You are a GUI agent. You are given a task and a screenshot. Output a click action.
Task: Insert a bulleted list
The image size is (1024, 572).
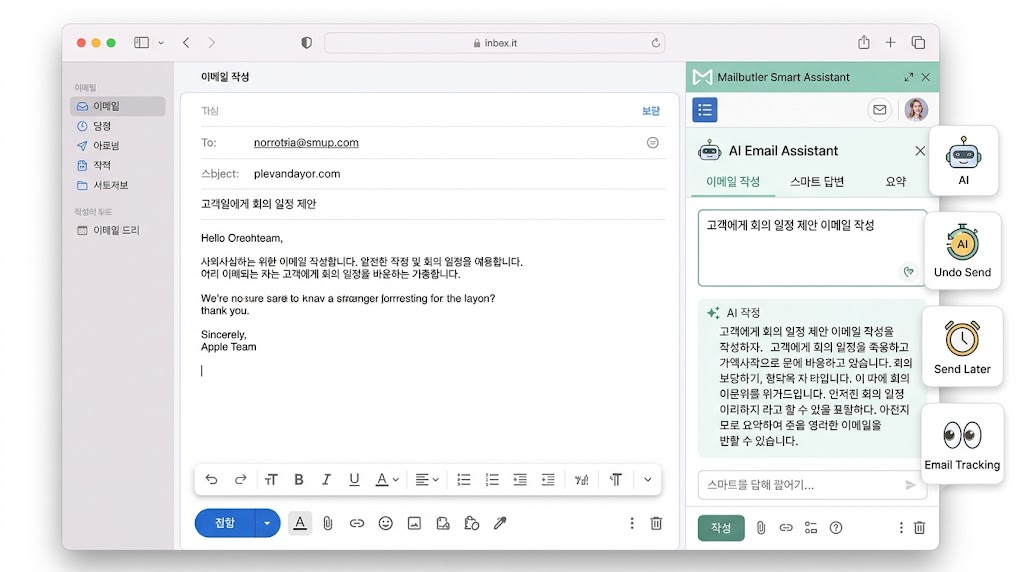[x=464, y=480]
